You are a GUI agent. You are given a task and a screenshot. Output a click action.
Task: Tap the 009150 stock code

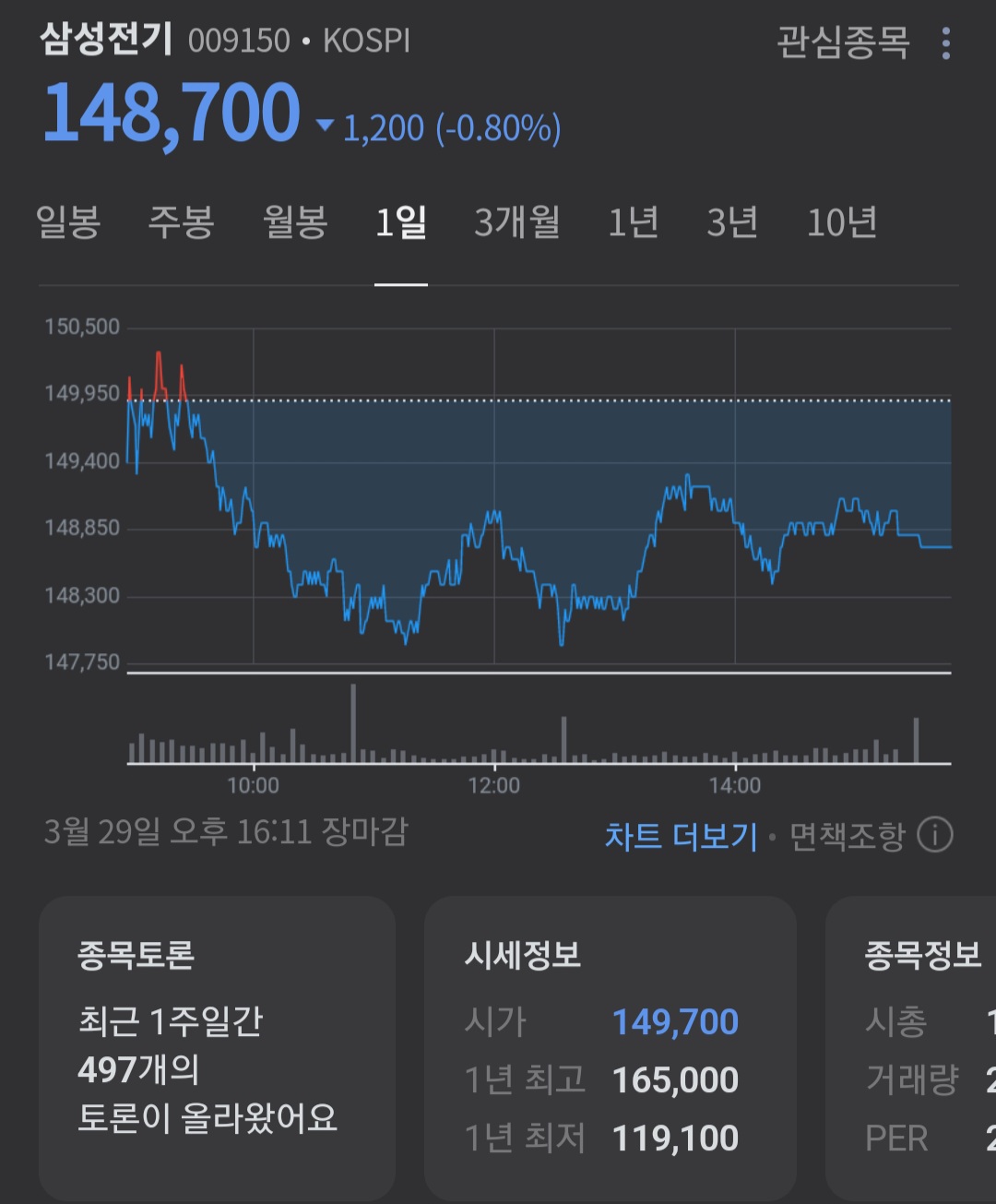[x=239, y=42]
